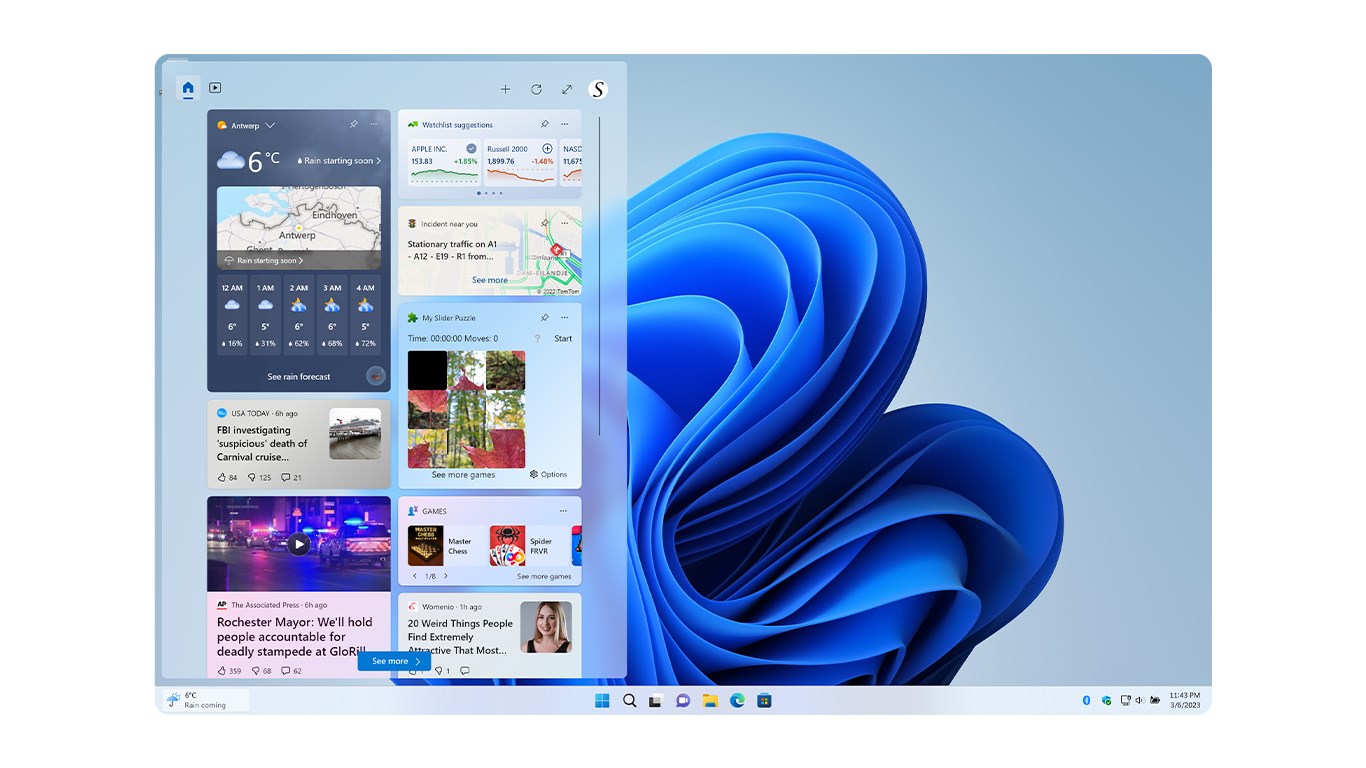Click See more games under puzzle
The width and height of the screenshot is (1366, 768).
(x=463, y=475)
